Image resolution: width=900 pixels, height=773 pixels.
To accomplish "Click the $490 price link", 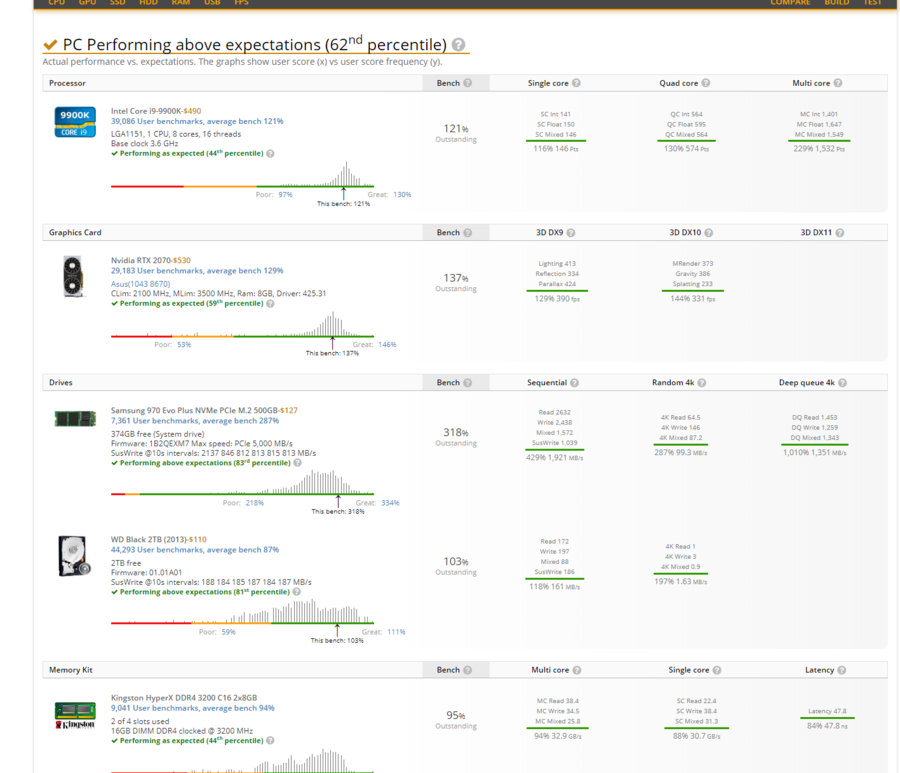I will tap(192, 111).
